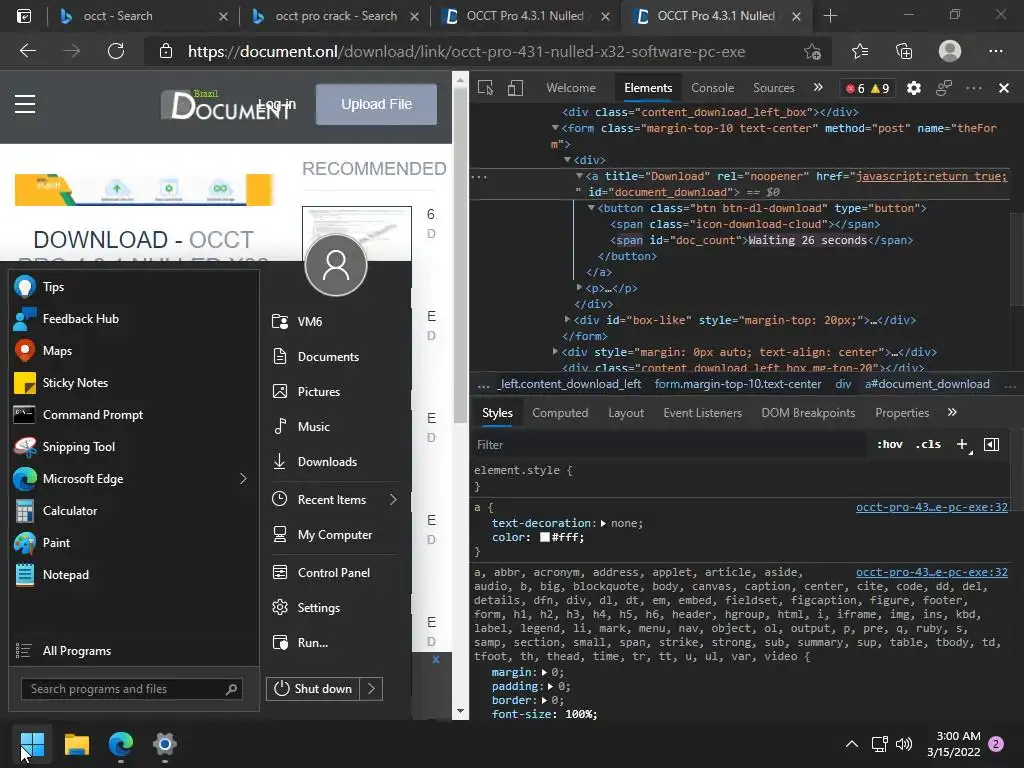Open the Favorites list button
Image resolution: width=1024 pixels, height=768 pixels.
(x=859, y=51)
